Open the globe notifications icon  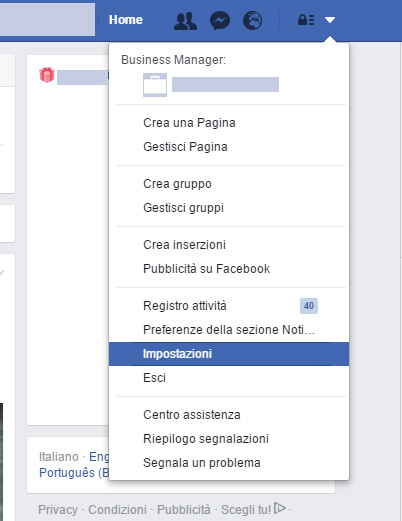click(252, 20)
